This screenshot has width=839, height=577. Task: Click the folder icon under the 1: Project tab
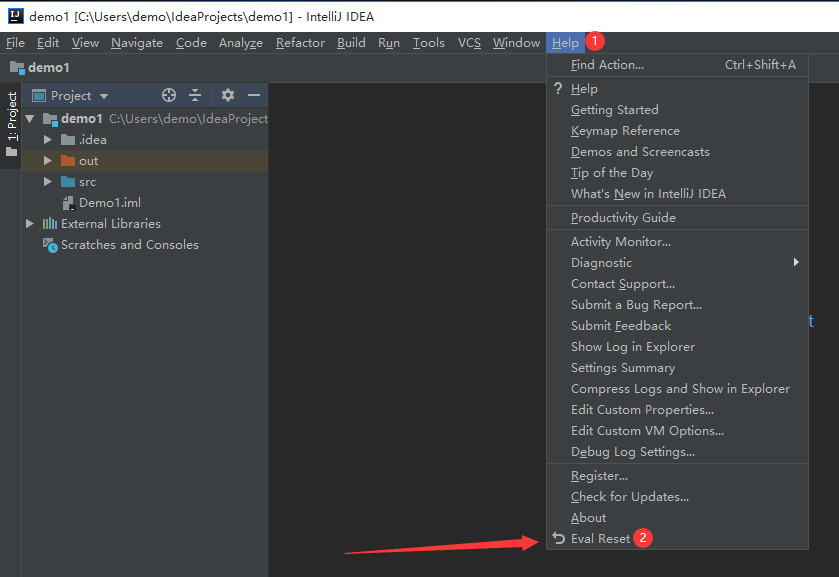11,152
